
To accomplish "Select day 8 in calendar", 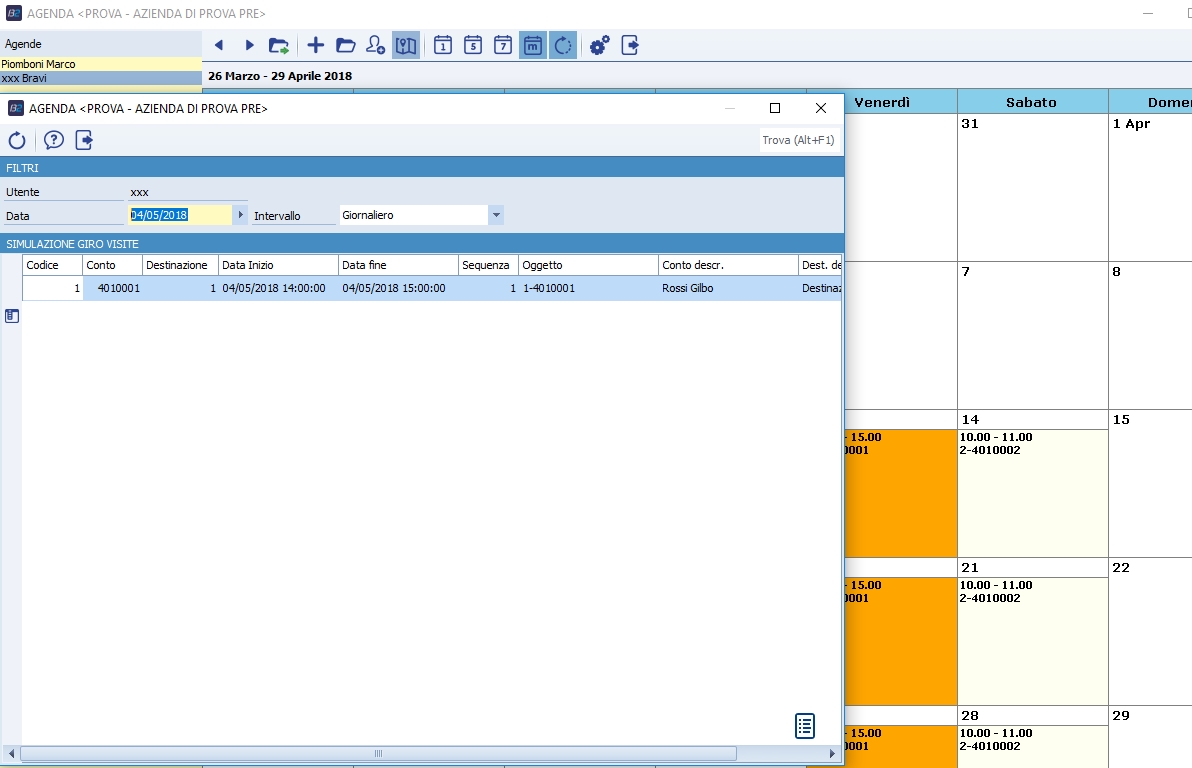I will pos(1150,335).
